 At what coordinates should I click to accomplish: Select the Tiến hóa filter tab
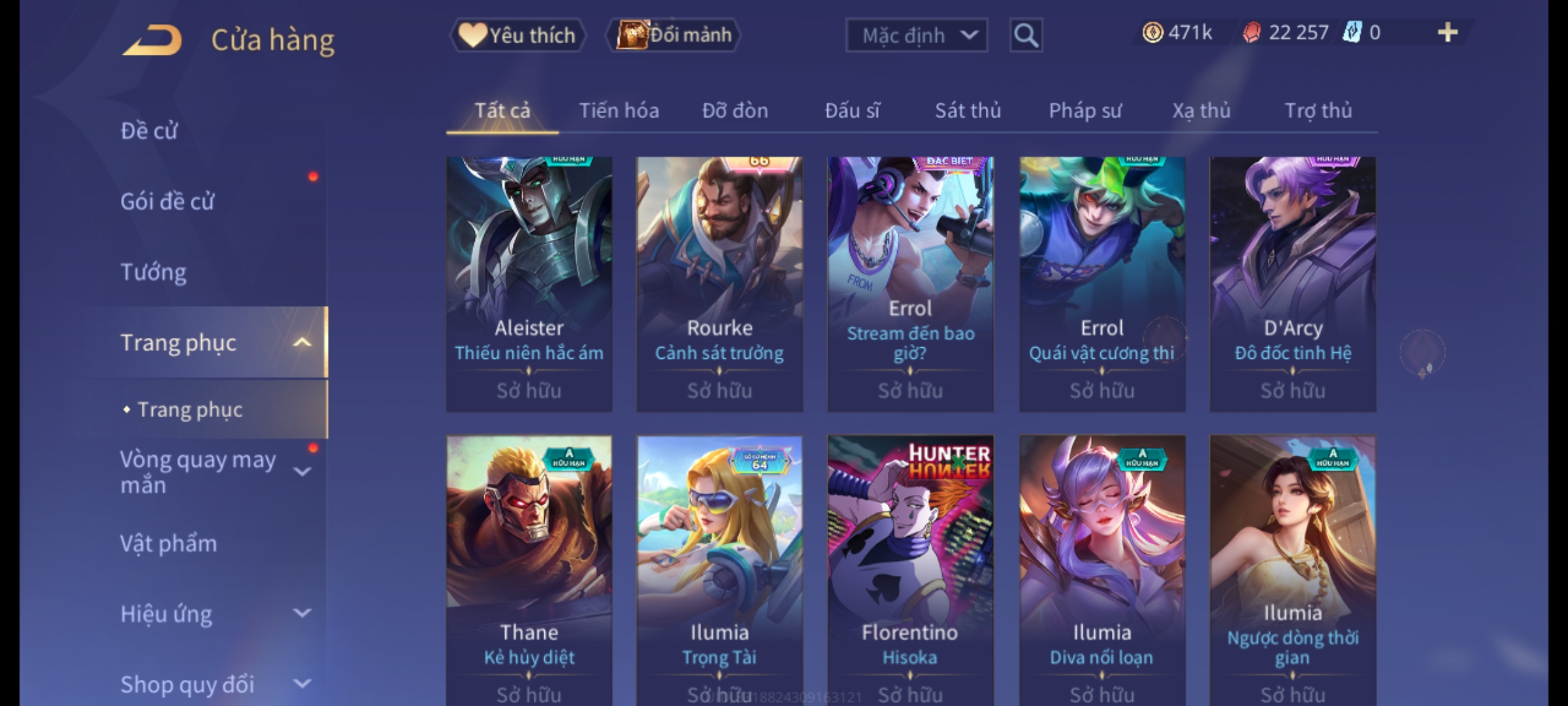point(619,110)
